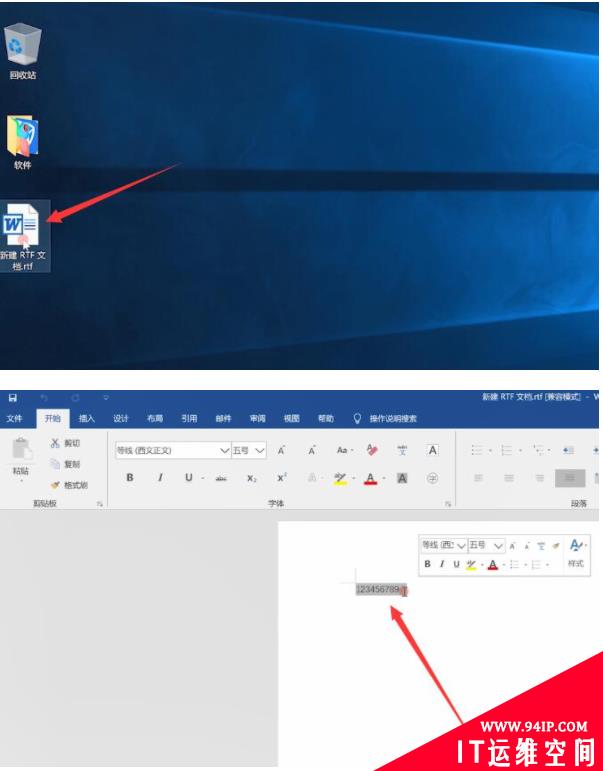Cut the selection with the 剪切 scissors
This screenshot has height=771, width=603.
pyautogui.click(x=65, y=443)
